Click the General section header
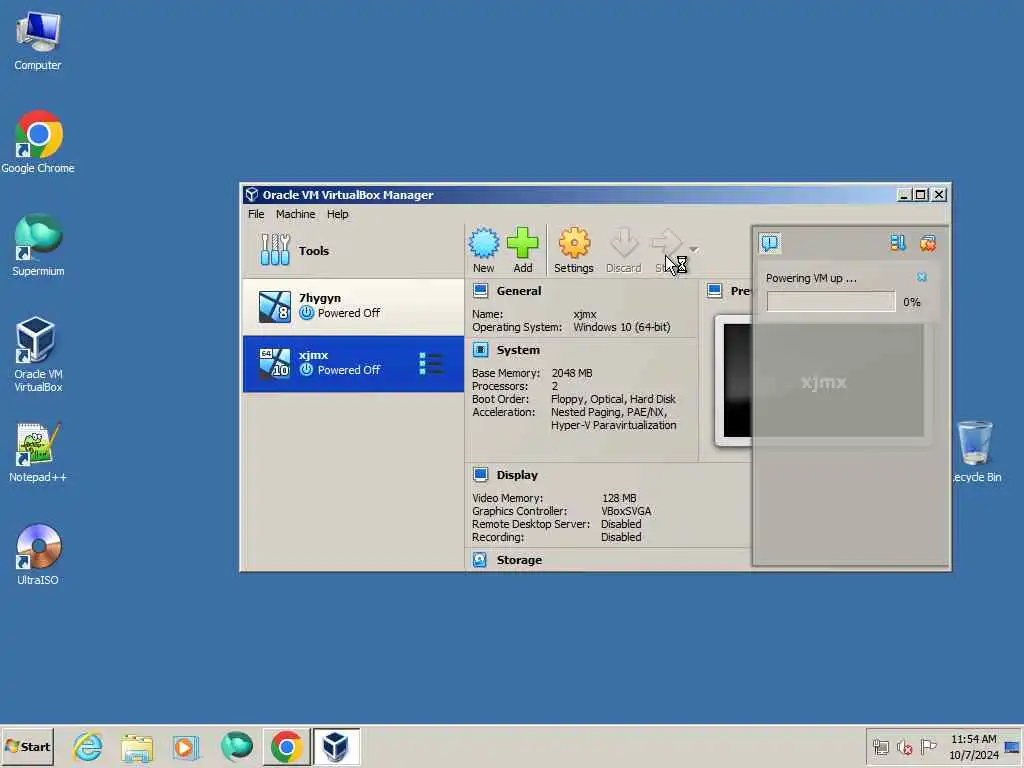The height and width of the screenshot is (768, 1024). [519, 291]
